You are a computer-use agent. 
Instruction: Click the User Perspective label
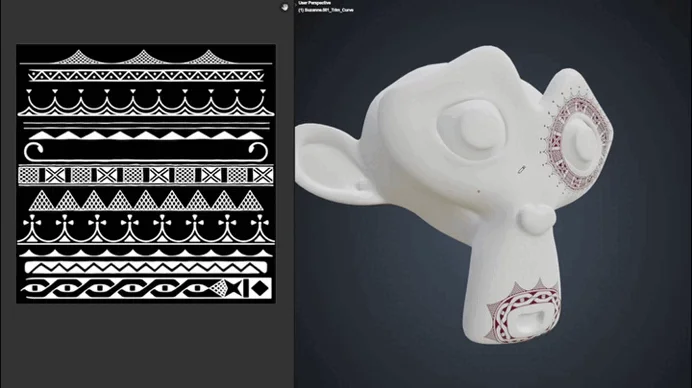point(315,3)
